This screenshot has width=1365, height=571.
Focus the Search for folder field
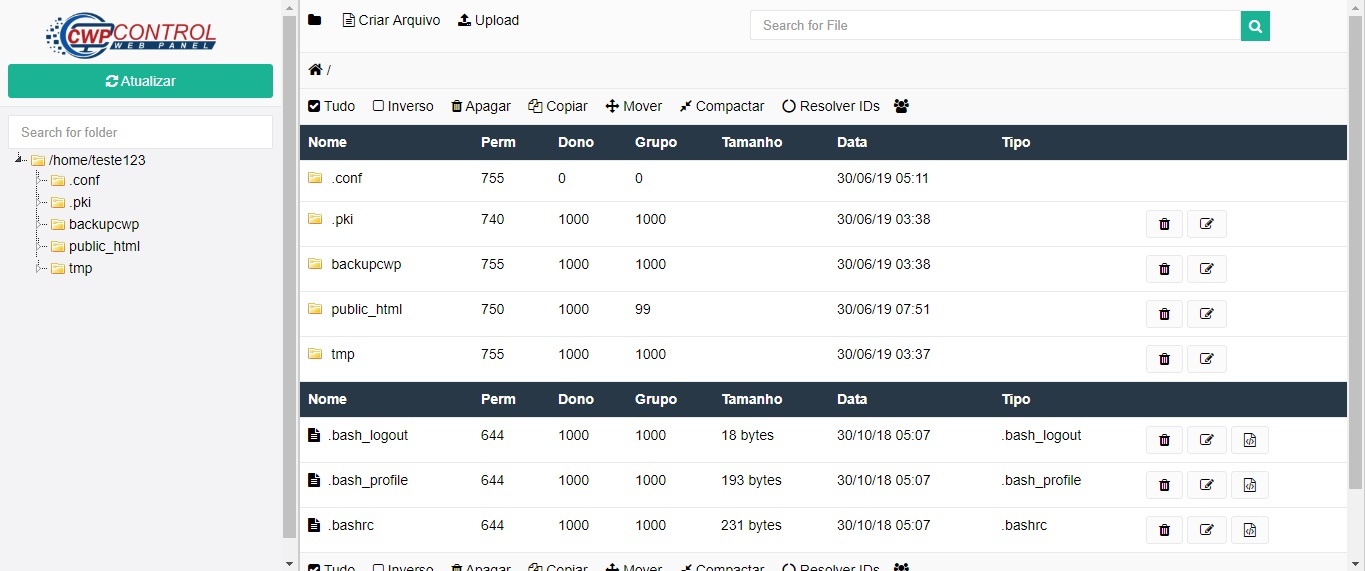pos(140,132)
